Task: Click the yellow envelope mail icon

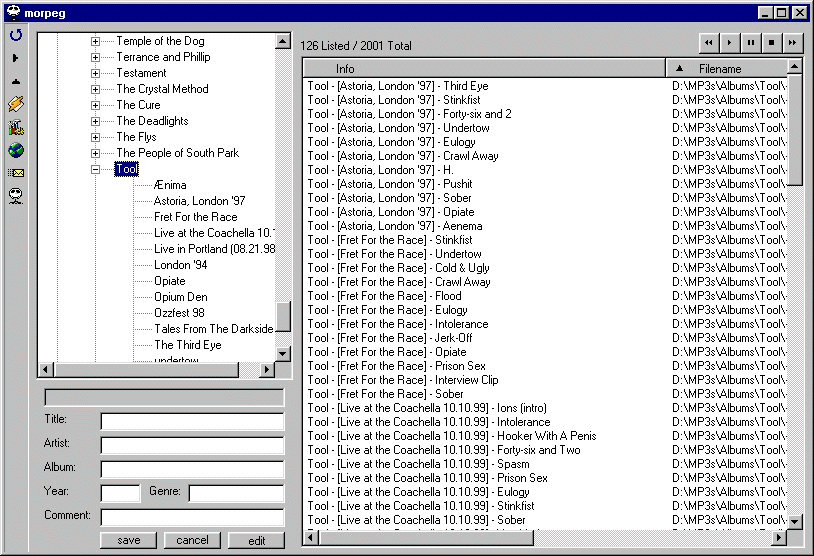Action: tap(16, 173)
